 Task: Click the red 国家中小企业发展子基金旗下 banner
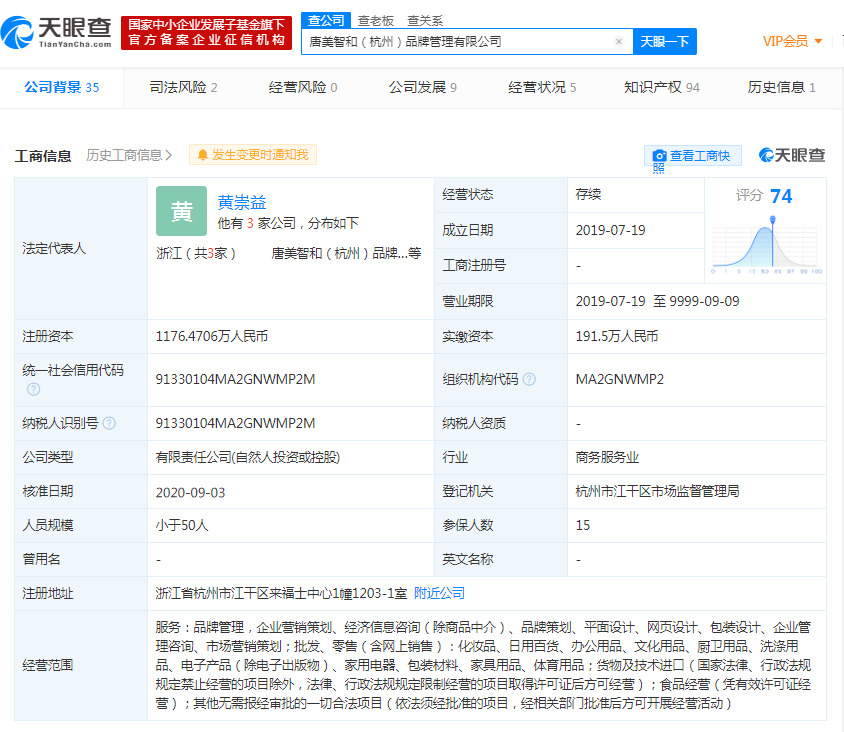coord(206,32)
